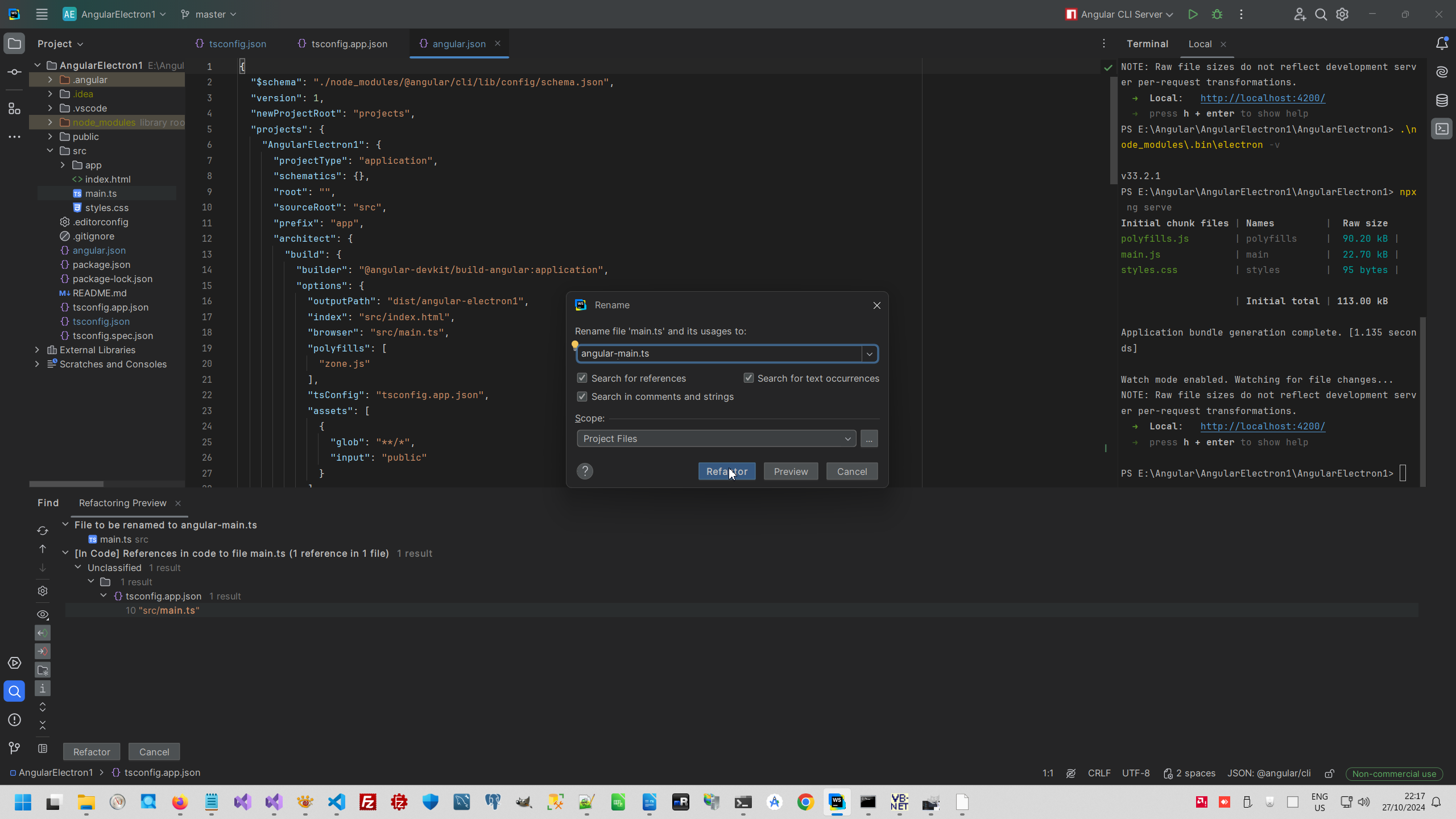The width and height of the screenshot is (1456, 819).
Task: Open the Problems tool window icon
Action: click(x=15, y=720)
